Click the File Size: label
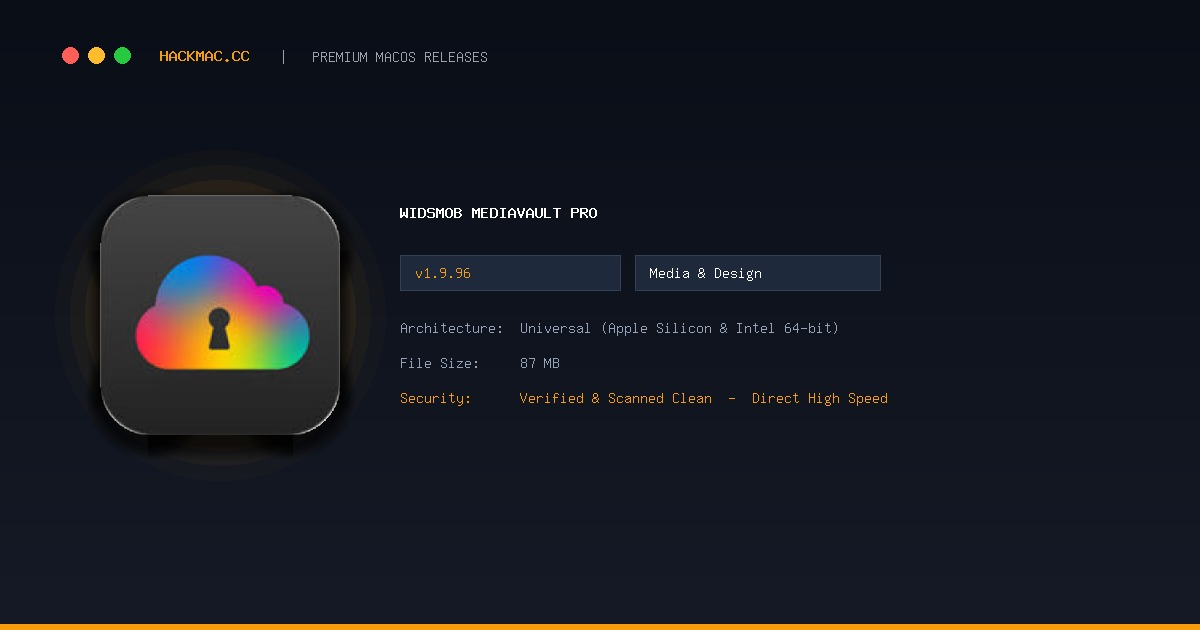 click(440, 363)
